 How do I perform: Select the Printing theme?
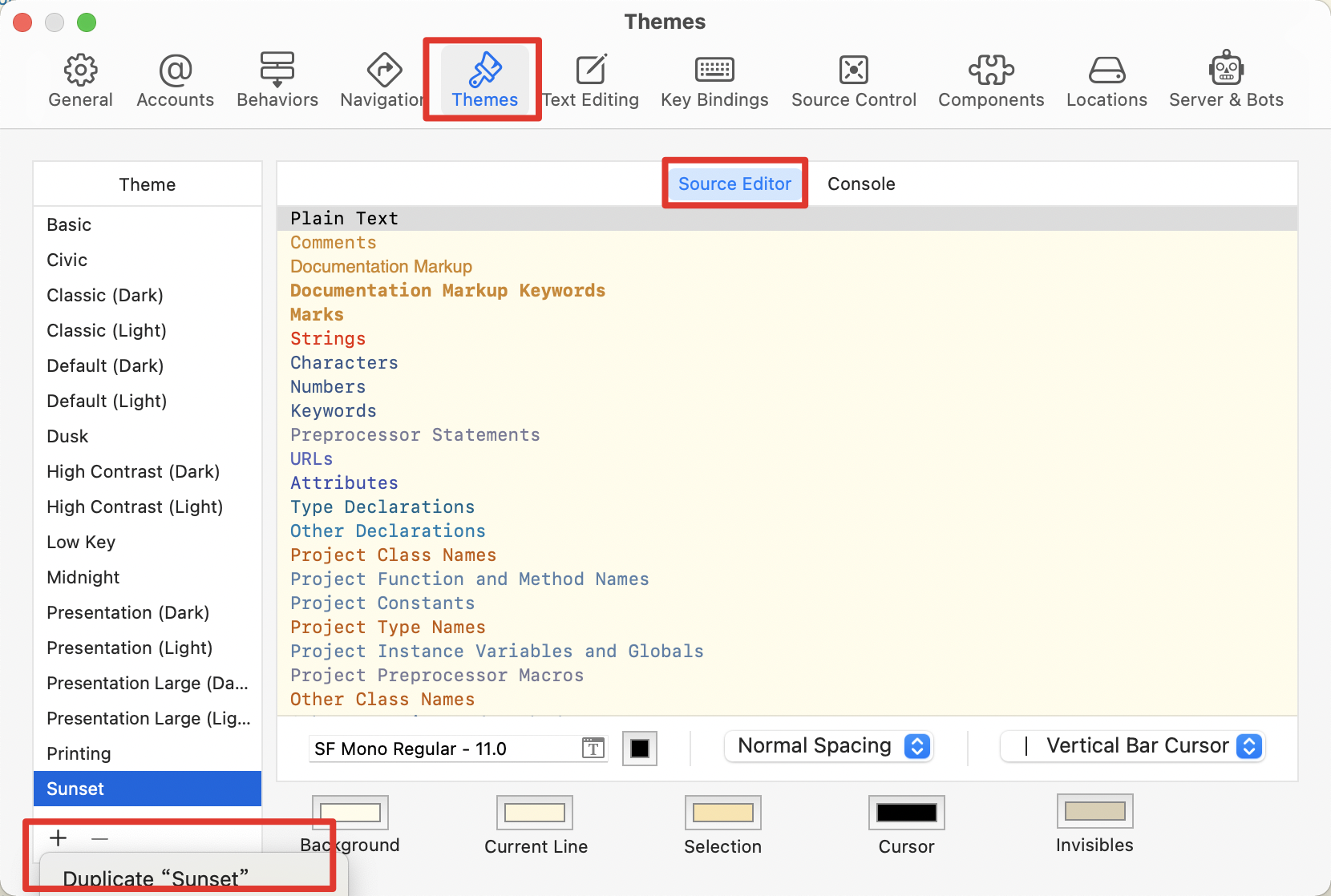pyautogui.click(x=148, y=753)
